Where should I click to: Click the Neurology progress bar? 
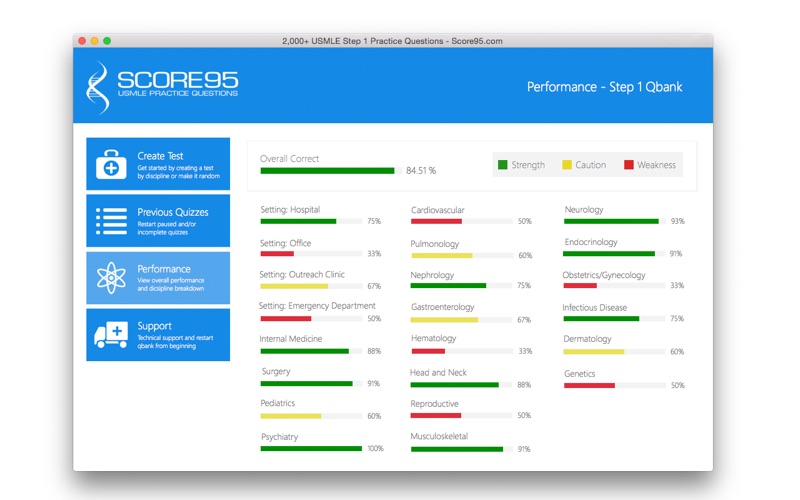[x=614, y=221]
